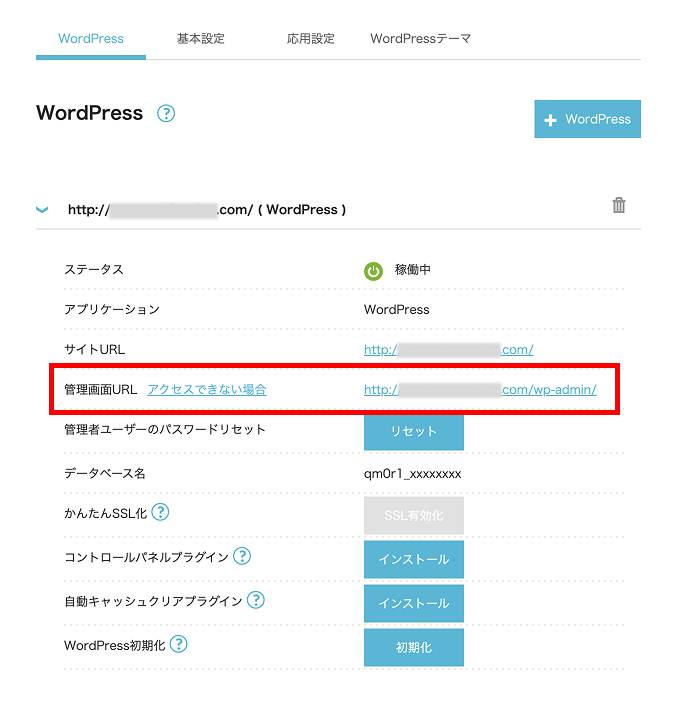Open the 応用設定 tab
This screenshot has width=680, height=710.
311,39
